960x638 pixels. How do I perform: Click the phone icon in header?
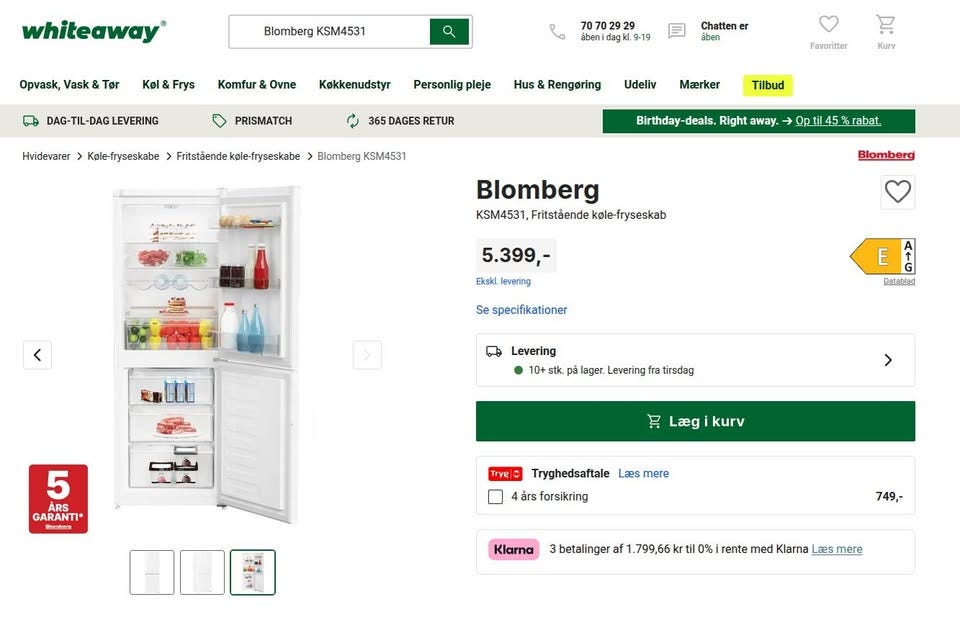557,32
